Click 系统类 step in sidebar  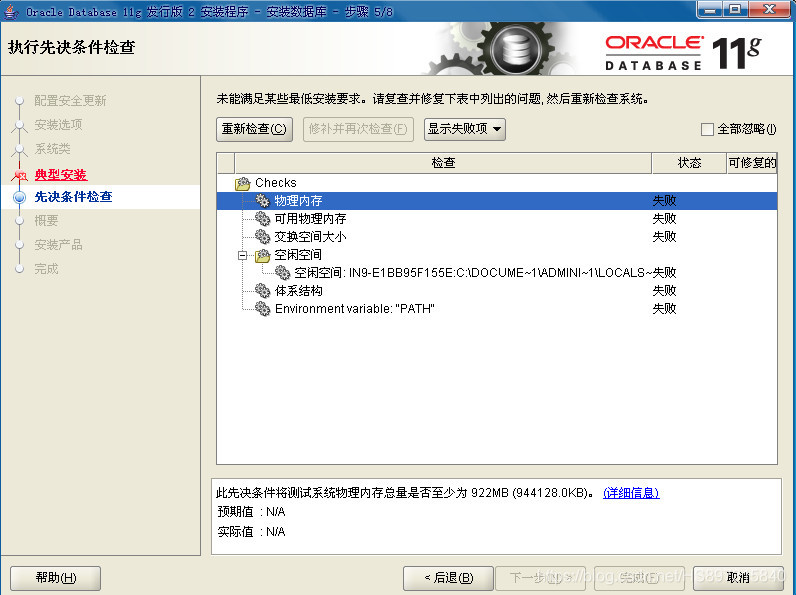(52, 149)
